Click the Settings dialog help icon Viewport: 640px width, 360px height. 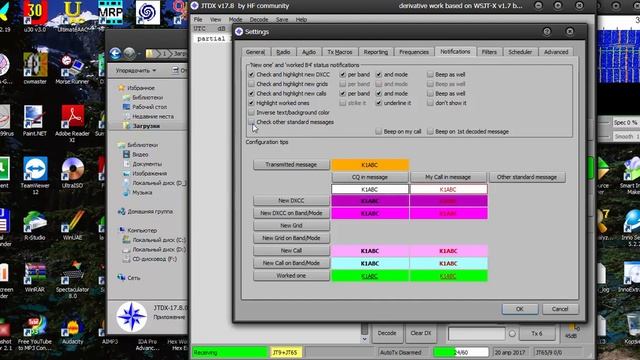tap(547, 31)
